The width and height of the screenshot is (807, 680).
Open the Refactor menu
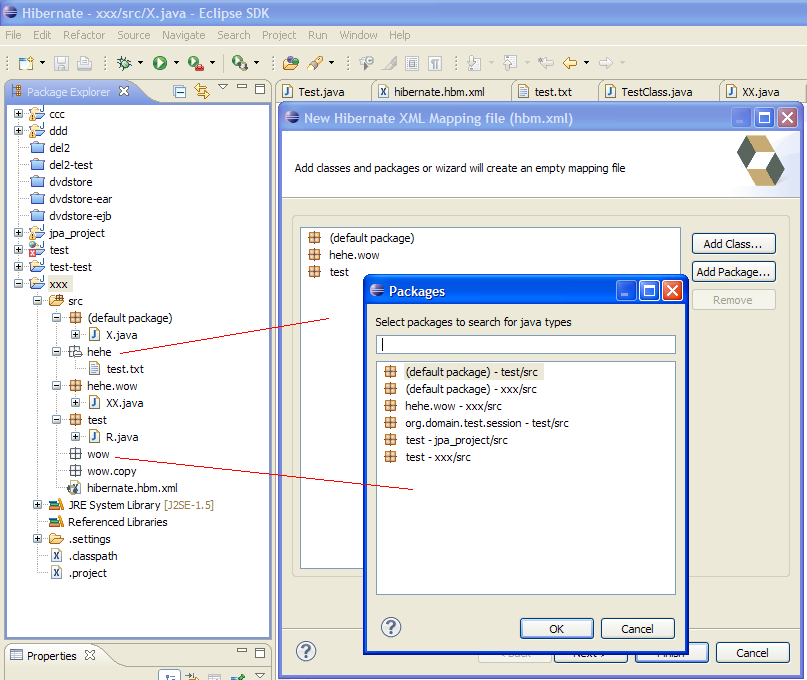pos(84,35)
